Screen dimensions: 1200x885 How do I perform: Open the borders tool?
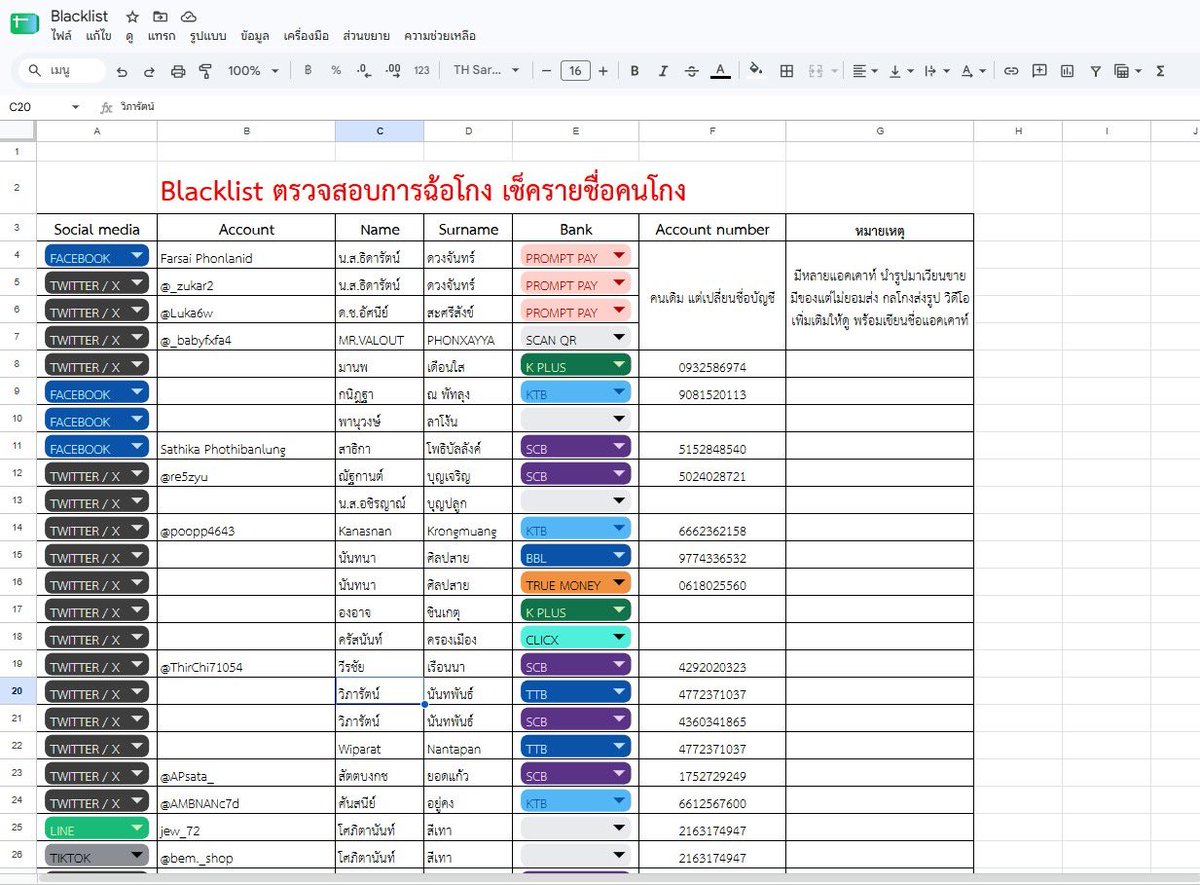click(x=787, y=71)
